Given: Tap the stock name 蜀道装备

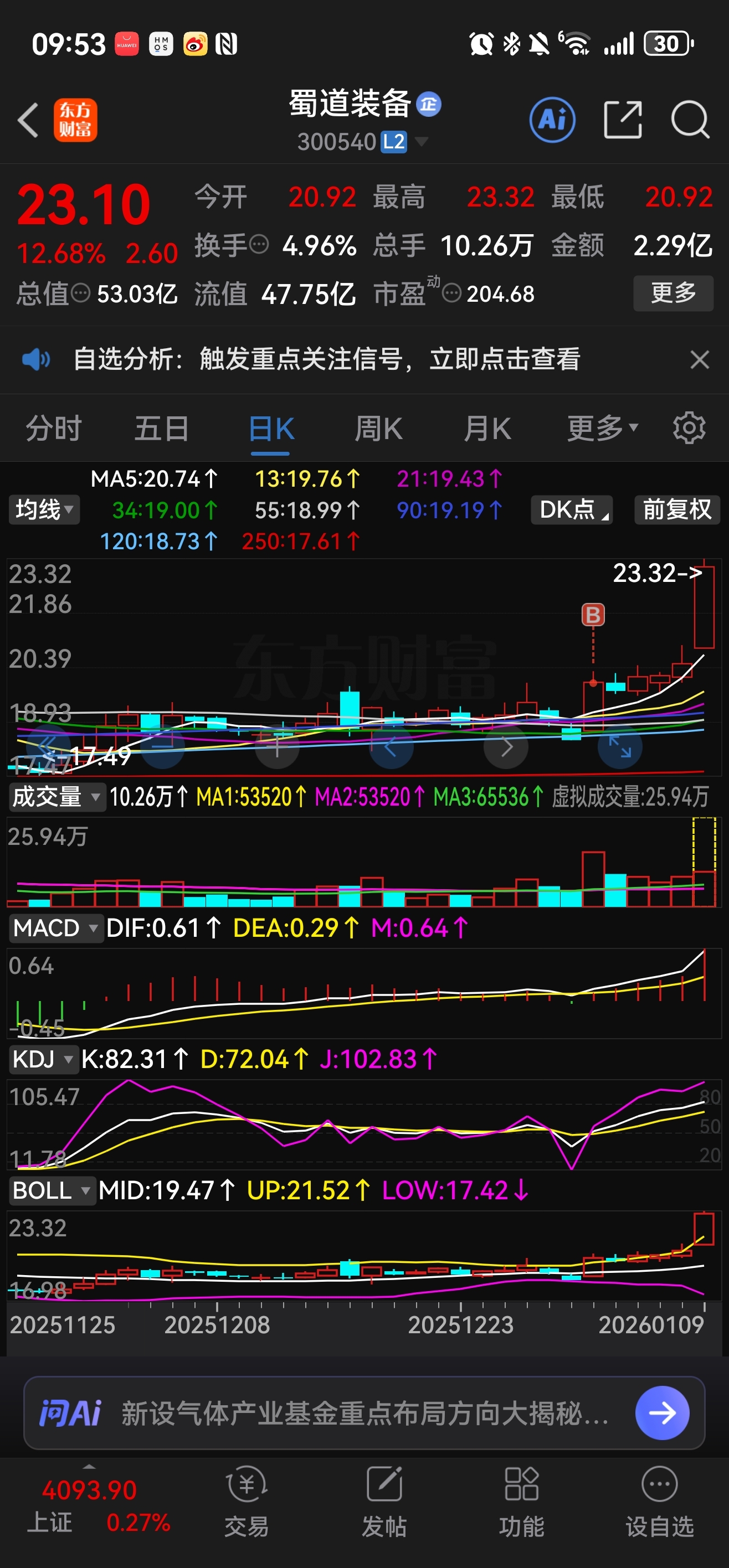Looking at the screenshot, I should click(x=350, y=104).
